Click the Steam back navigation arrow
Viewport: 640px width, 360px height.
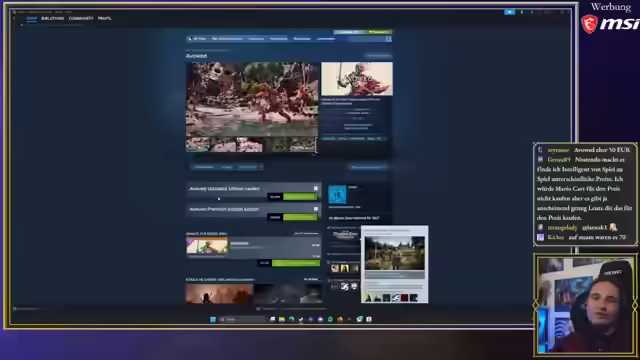click(x=14, y=18)
